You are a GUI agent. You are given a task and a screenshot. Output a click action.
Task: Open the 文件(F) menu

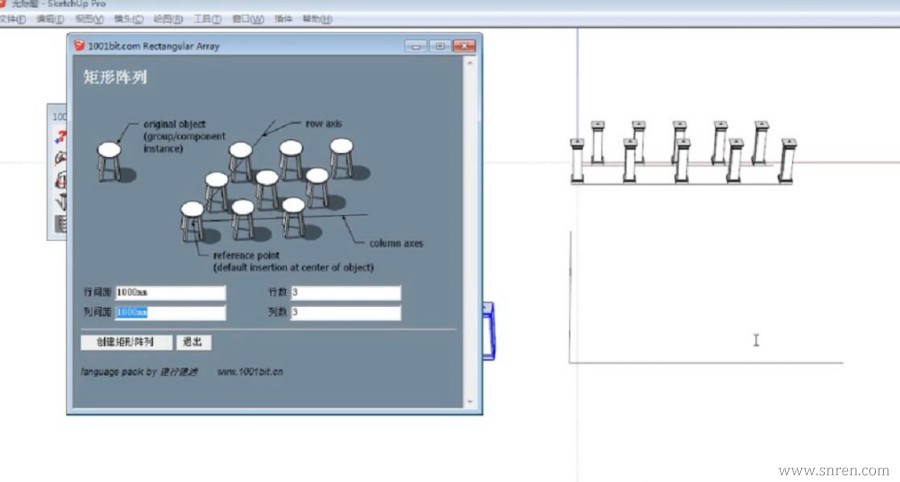tap(13, 19)
